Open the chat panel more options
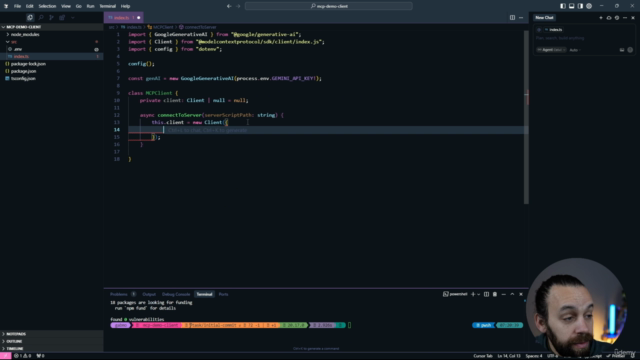 tap(625, 18)
